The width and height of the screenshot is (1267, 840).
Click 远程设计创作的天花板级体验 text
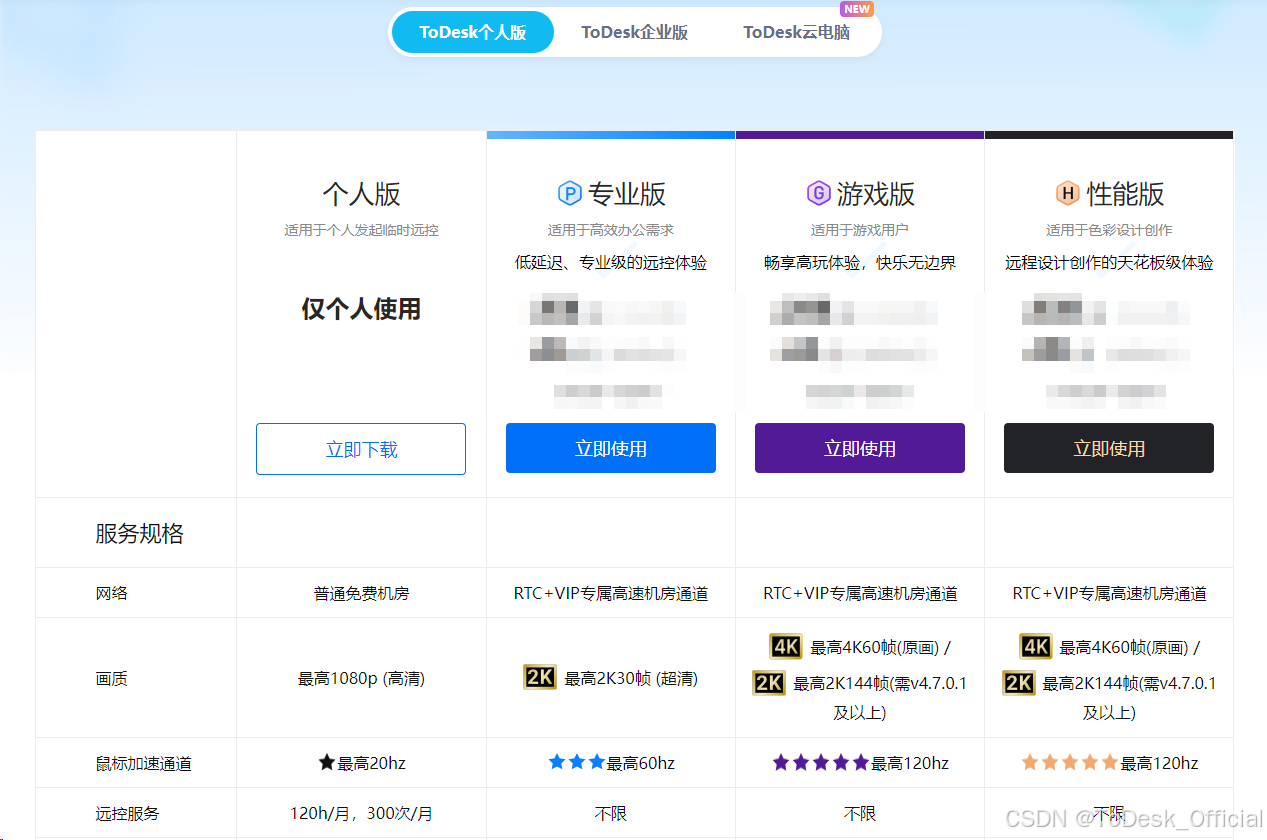(1109, 263)
